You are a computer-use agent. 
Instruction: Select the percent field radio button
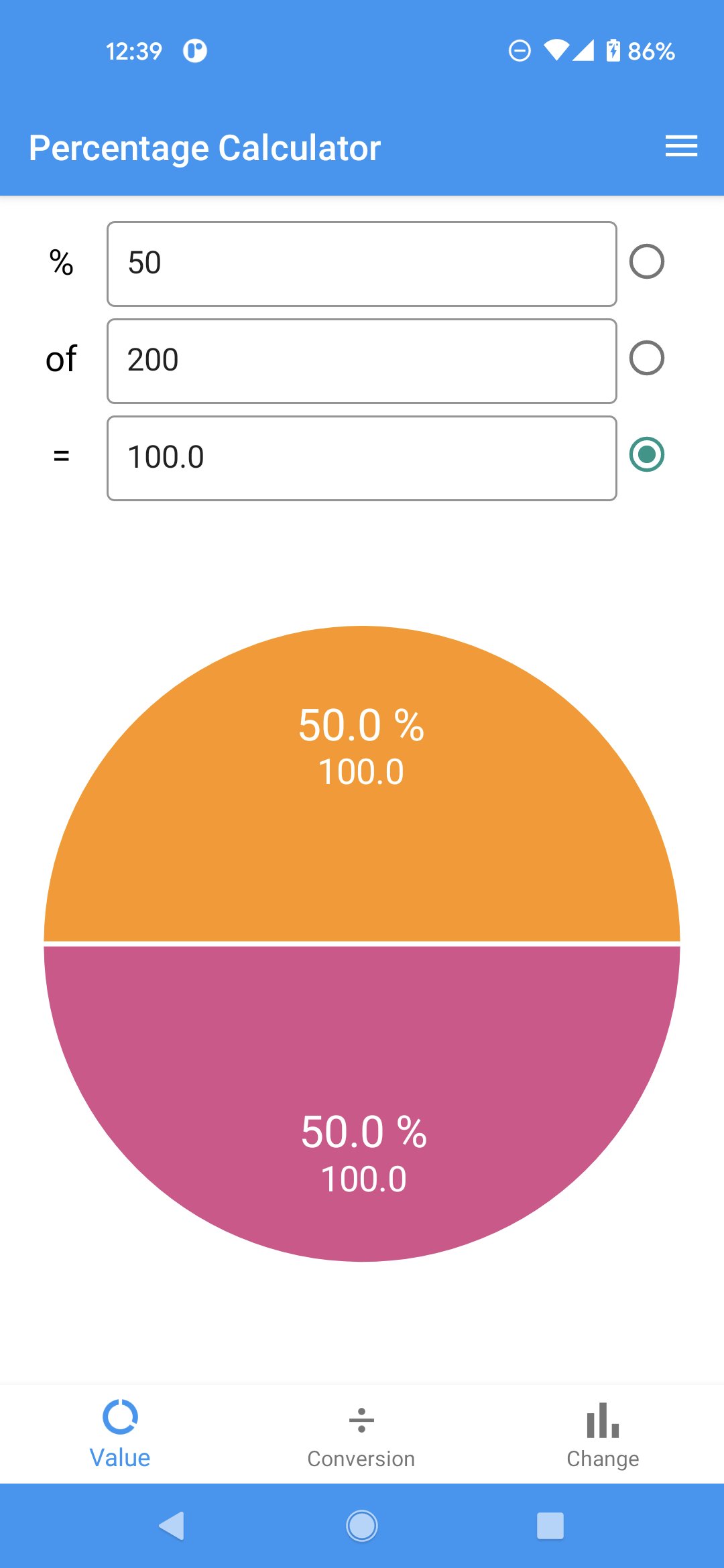[647, 261]
